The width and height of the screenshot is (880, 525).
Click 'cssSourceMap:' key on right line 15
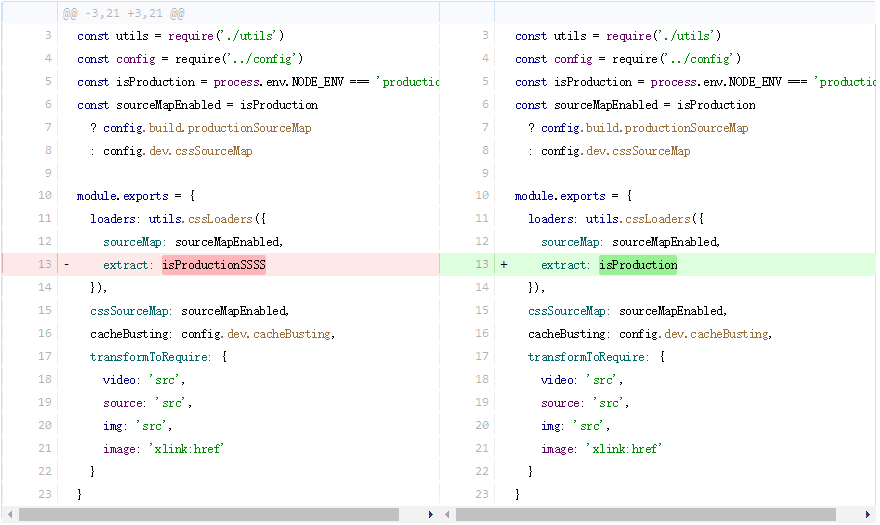coord(569,311)
